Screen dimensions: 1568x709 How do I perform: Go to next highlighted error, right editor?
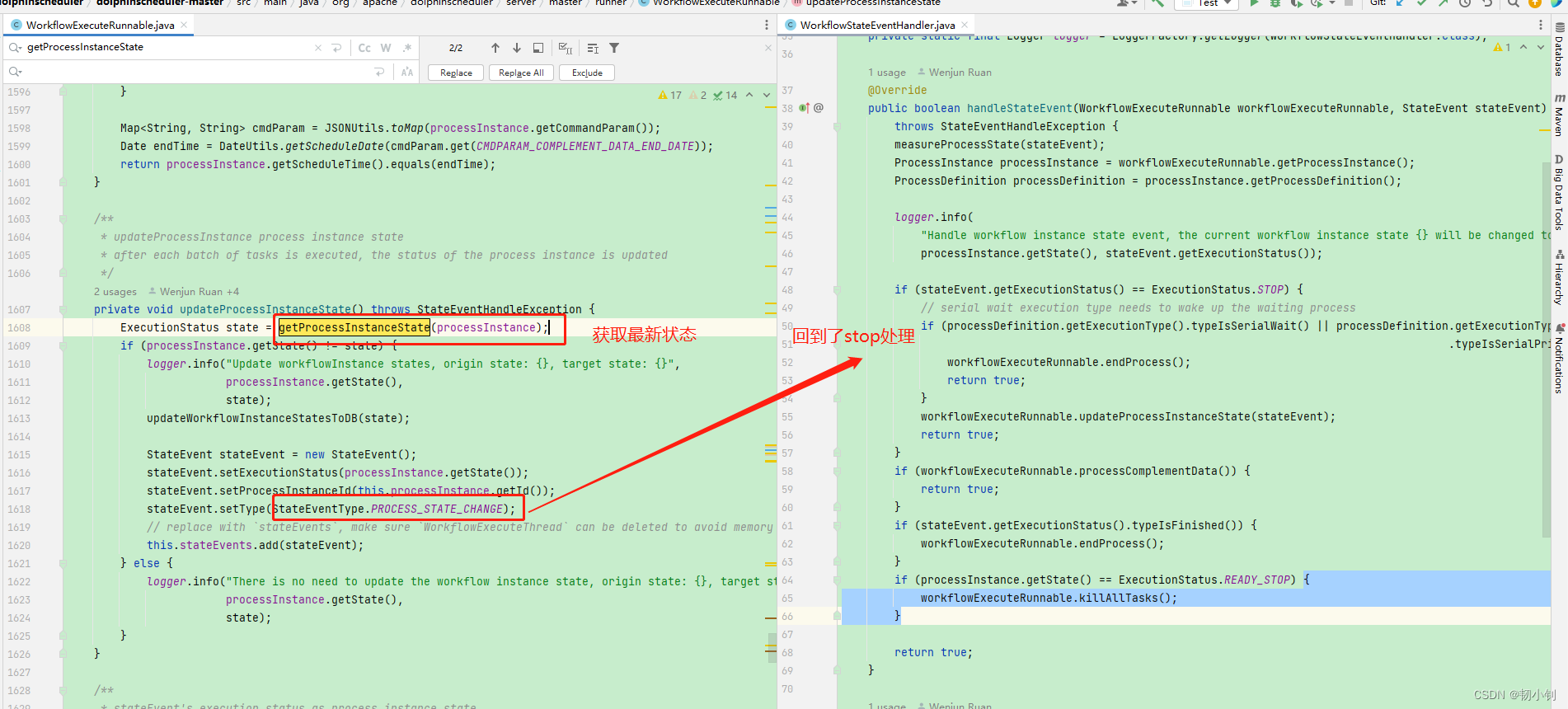1541,48
